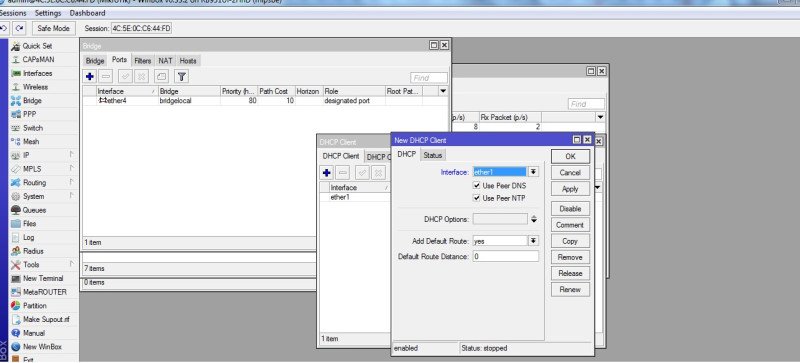Switch to the Status tab in New DHCP Client
Image resolution: width=800 pixels, height=363 pixels.
433,155
